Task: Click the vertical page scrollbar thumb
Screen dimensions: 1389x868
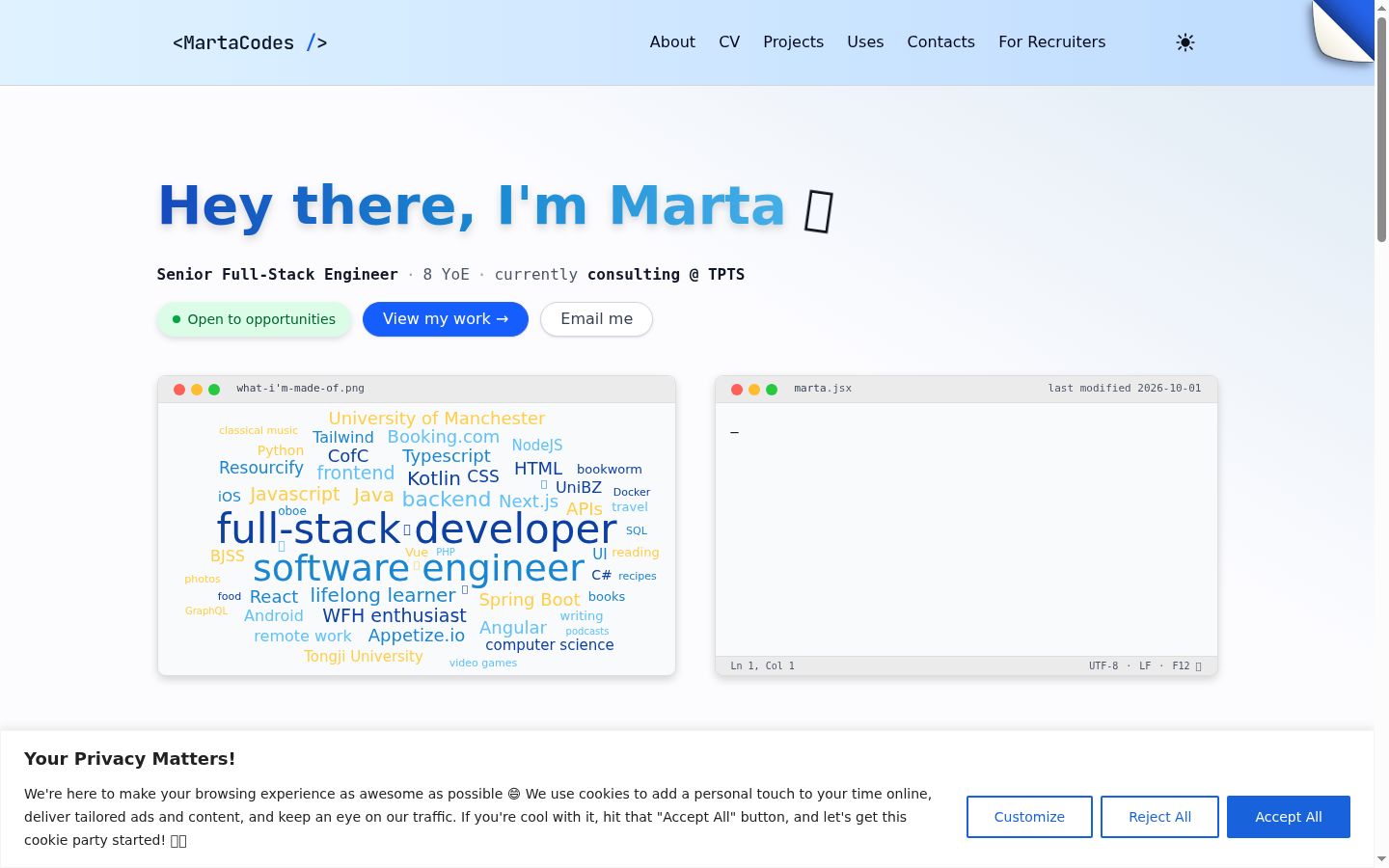Action: tap(1381, 128)
